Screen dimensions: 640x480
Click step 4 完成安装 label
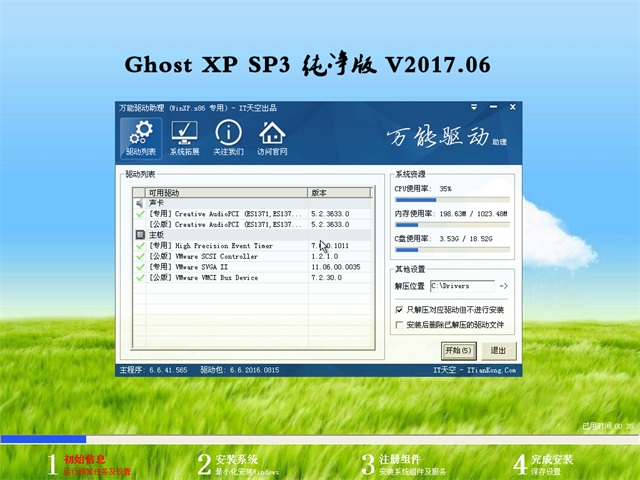click(x=552, y=459)
